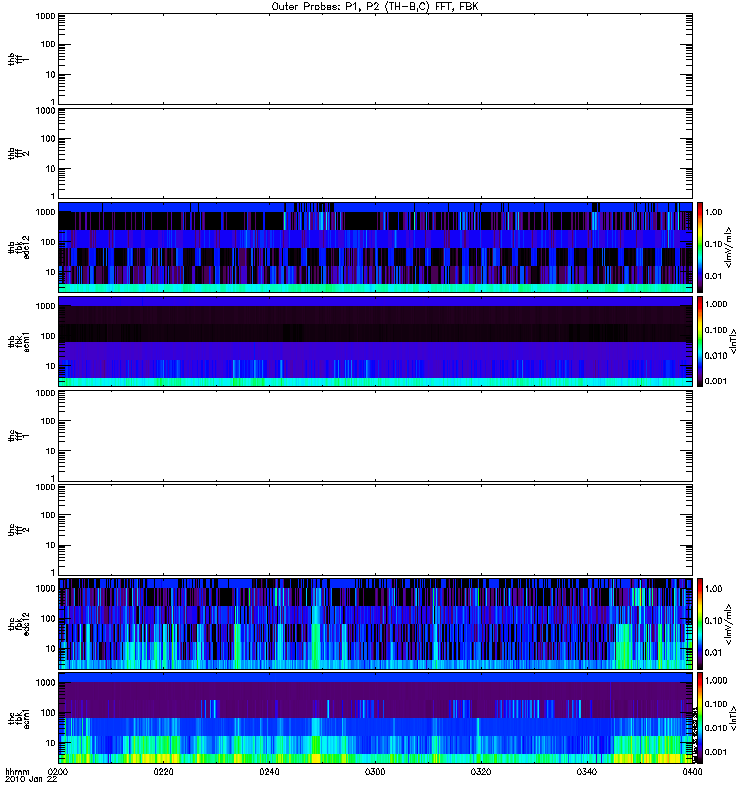Click inside the empty thb fff 2 panel

(x=375, y=154)
